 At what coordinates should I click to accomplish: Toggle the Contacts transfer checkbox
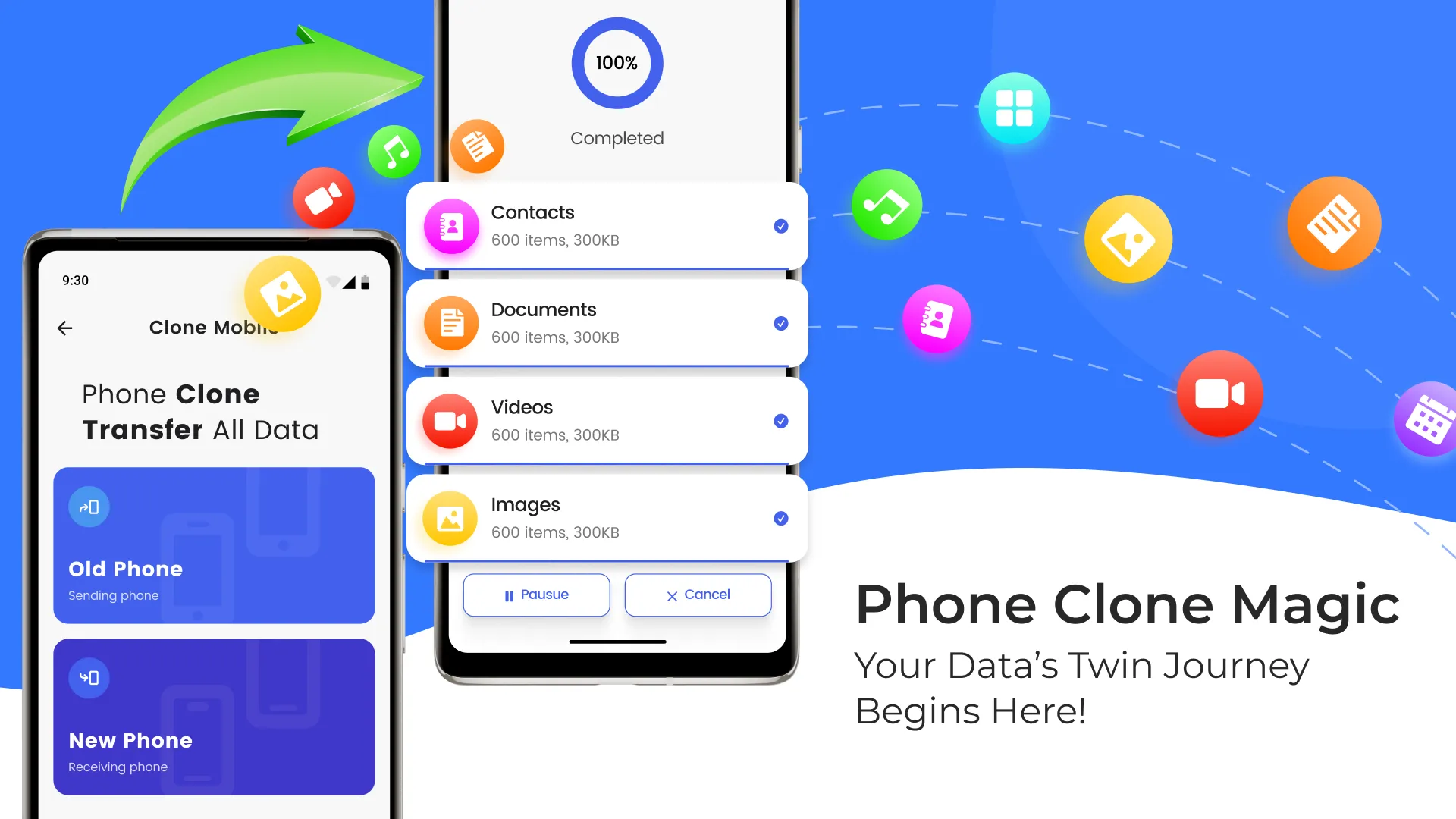781,226
